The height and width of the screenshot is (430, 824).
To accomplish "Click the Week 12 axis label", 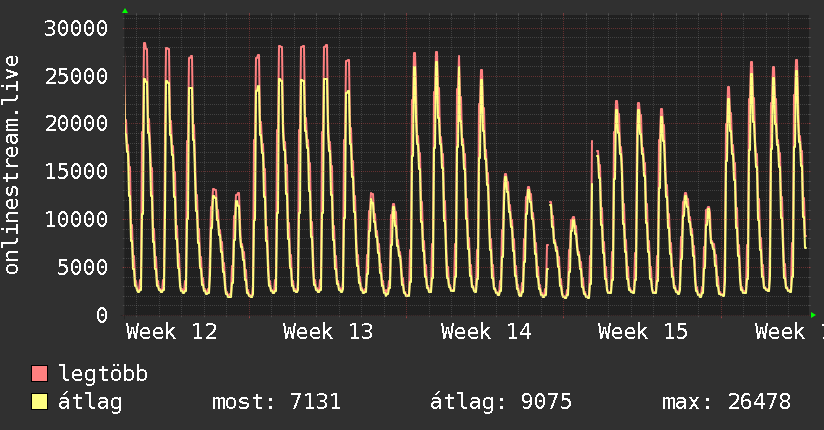I will [x=171, y=332].
